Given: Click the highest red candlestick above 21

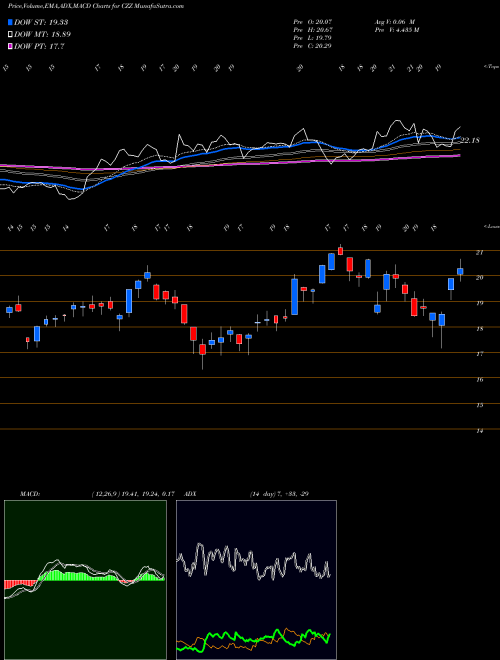Looking at the screenshot, I should click(x=340, y=251).
